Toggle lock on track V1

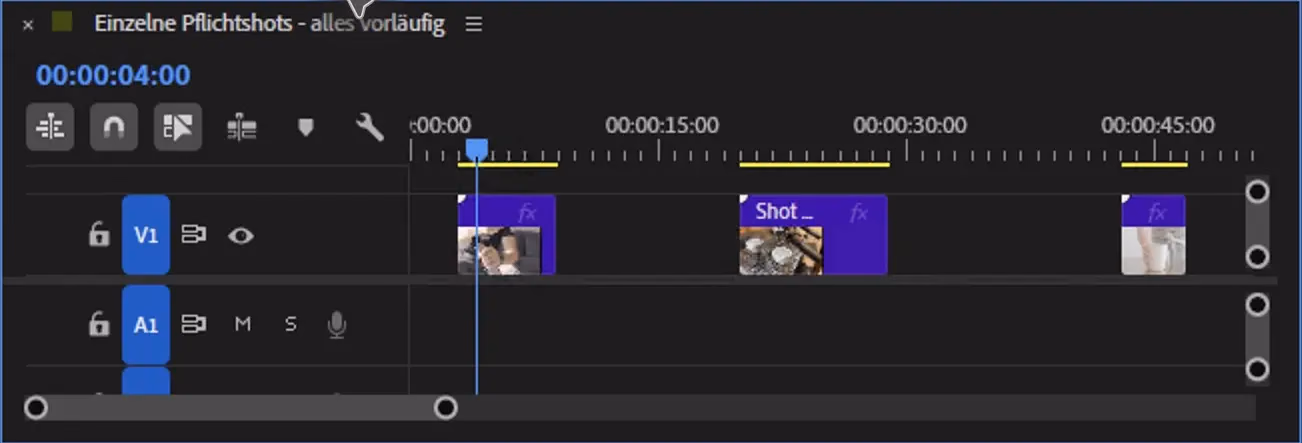[98, 235]
